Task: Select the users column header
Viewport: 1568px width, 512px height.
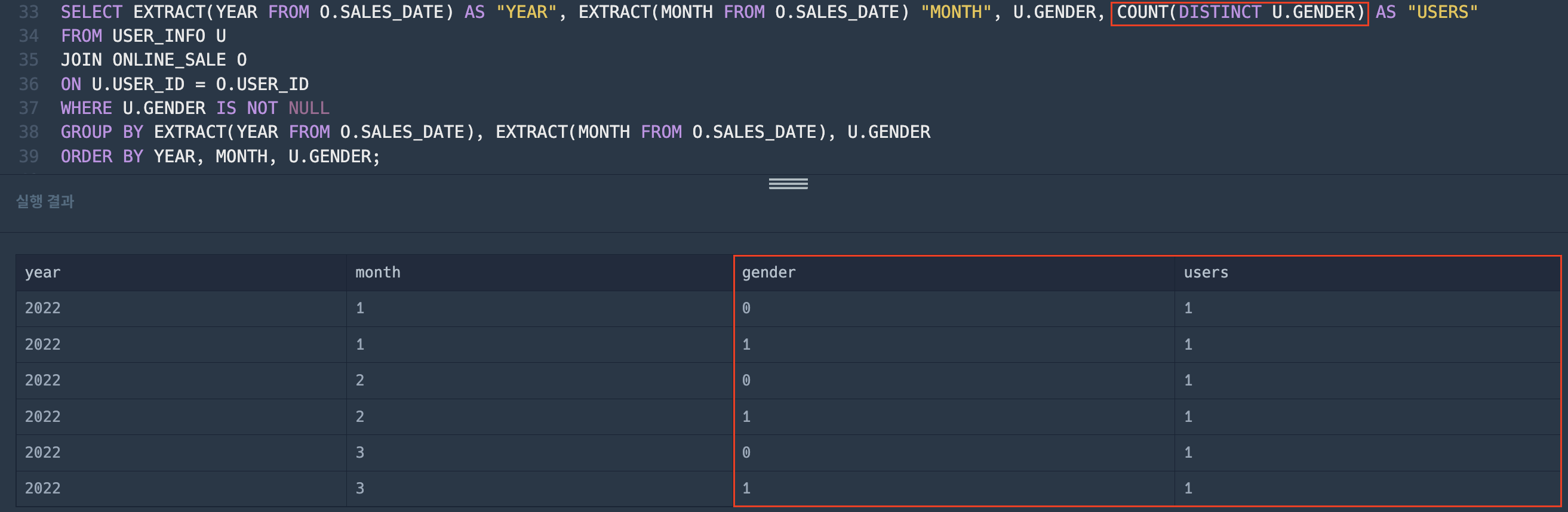Action: click(x=1367, y=273)
